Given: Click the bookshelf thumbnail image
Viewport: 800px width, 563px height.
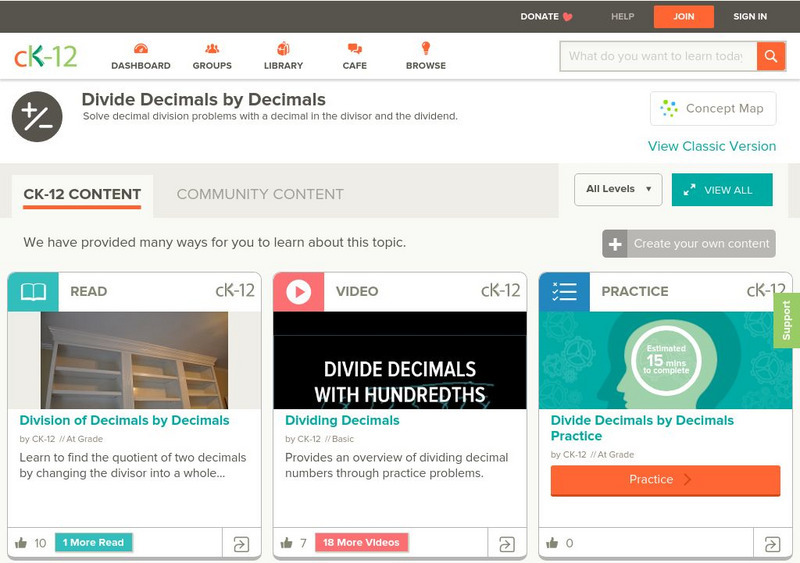Looking at the screenshot, I should coord(134,360).
